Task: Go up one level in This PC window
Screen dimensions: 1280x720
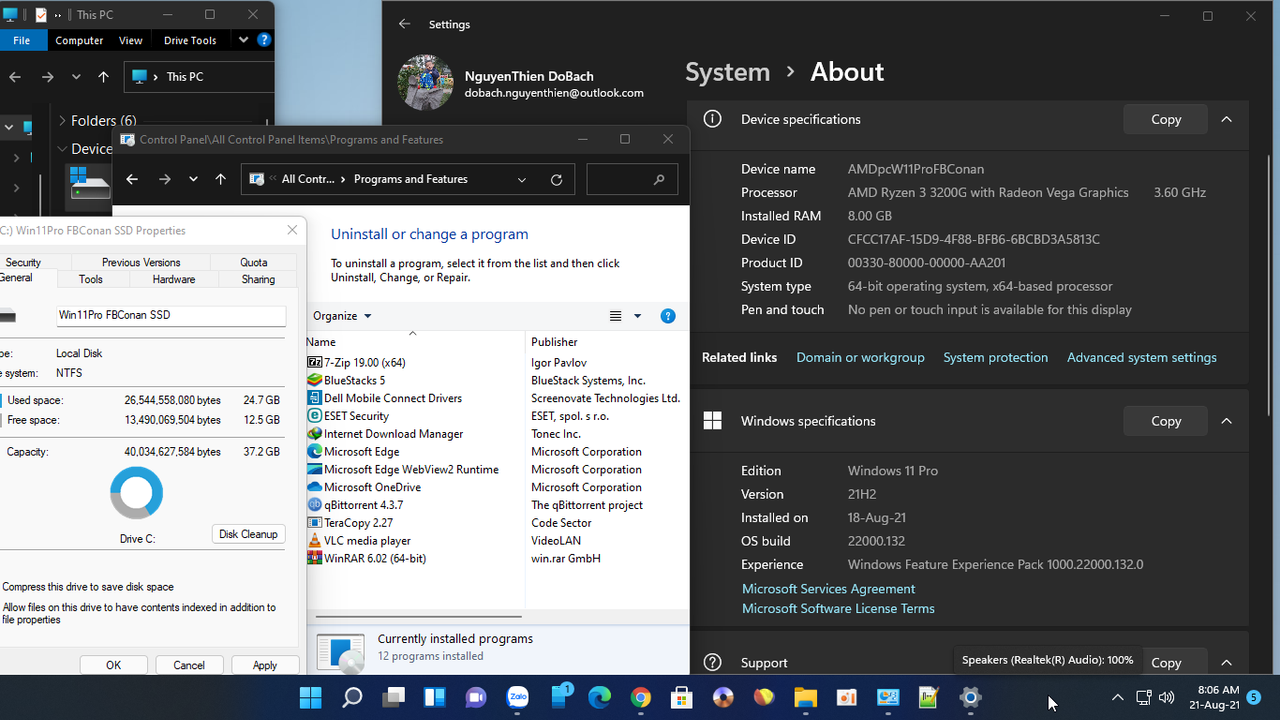Action: point(103,77)
